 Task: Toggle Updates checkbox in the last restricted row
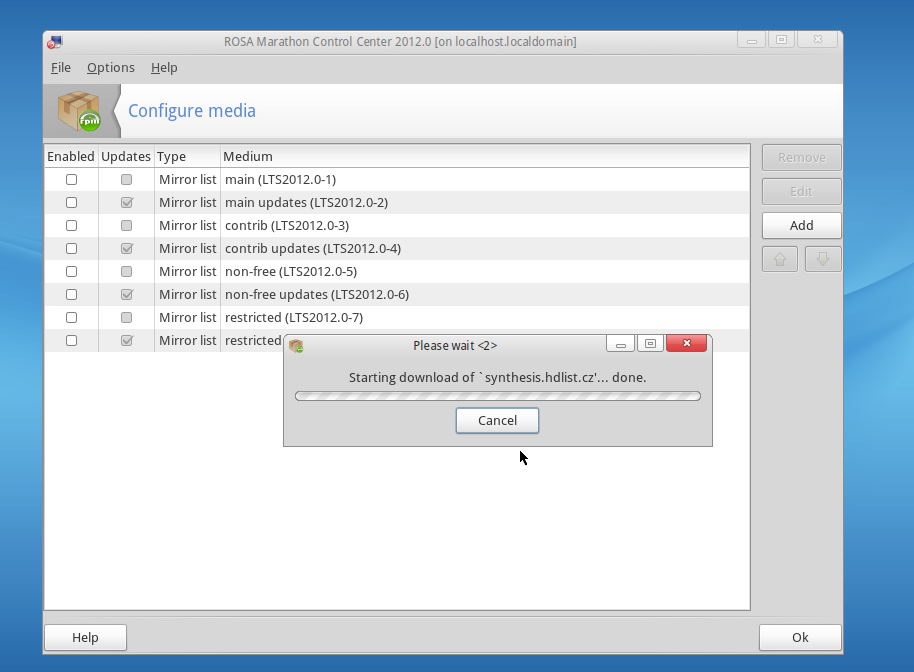click(126, 340)
